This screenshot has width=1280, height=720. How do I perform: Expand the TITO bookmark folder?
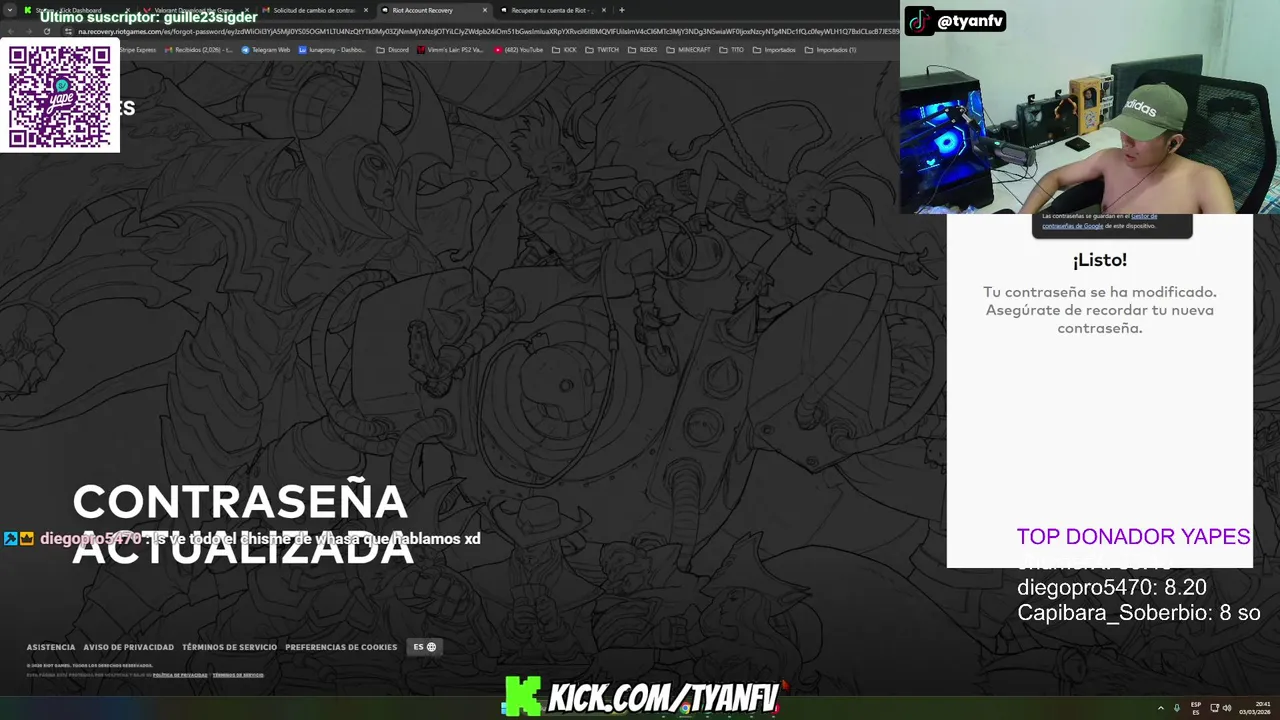(732, 50)
